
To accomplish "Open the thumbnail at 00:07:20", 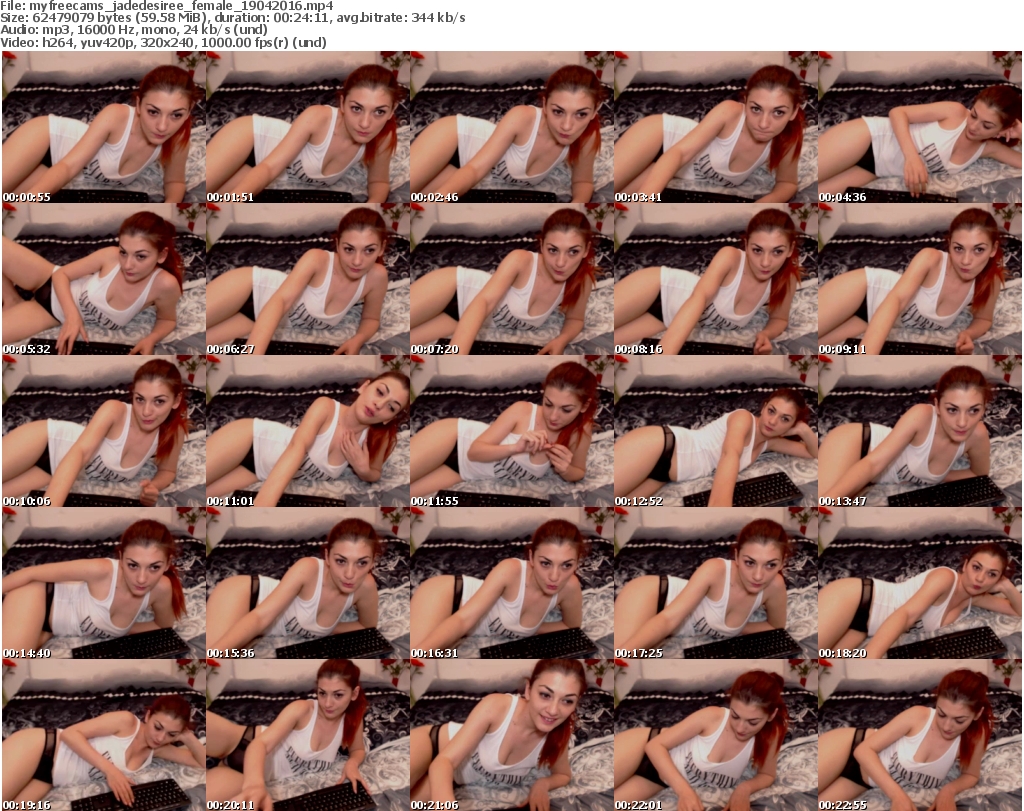I will (511, 279).
